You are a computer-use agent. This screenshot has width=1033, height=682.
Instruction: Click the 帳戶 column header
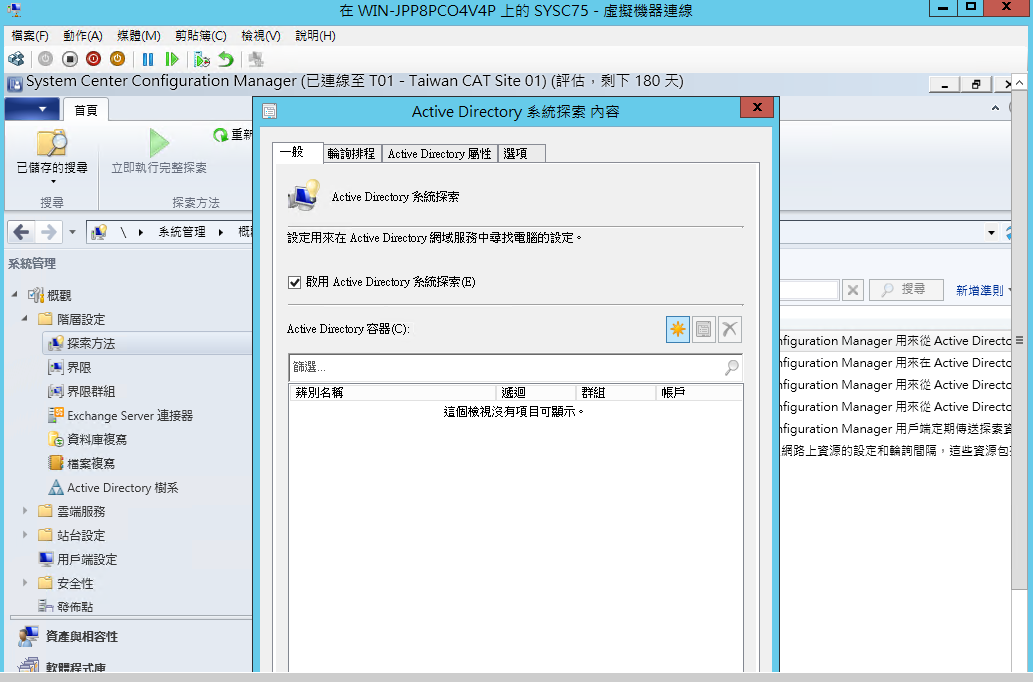[700, 393]
